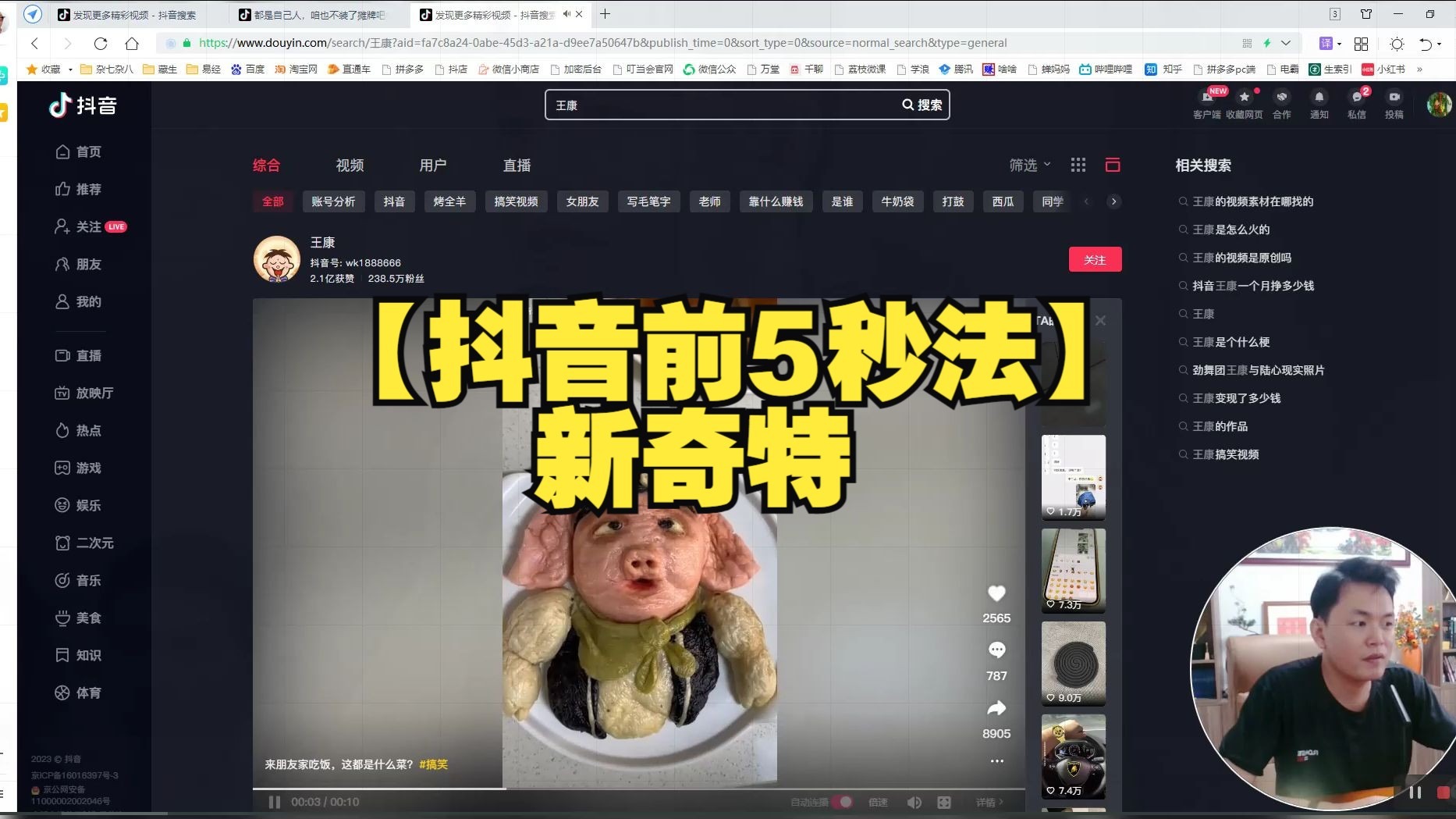This screenshot has width=1456, height=819.
Task: Open 美食 in the sidebar
Action: (78, 618)
